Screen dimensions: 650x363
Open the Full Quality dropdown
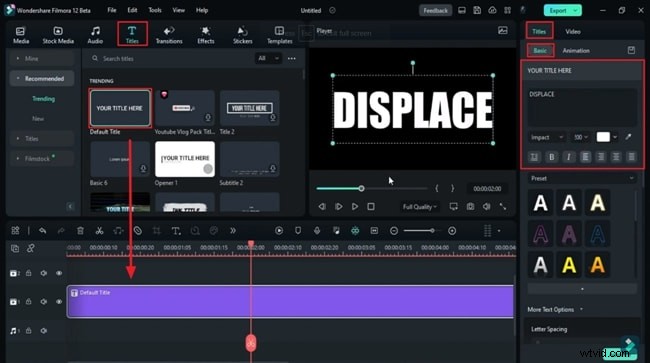pyautogui.click(x=420, y=206)
